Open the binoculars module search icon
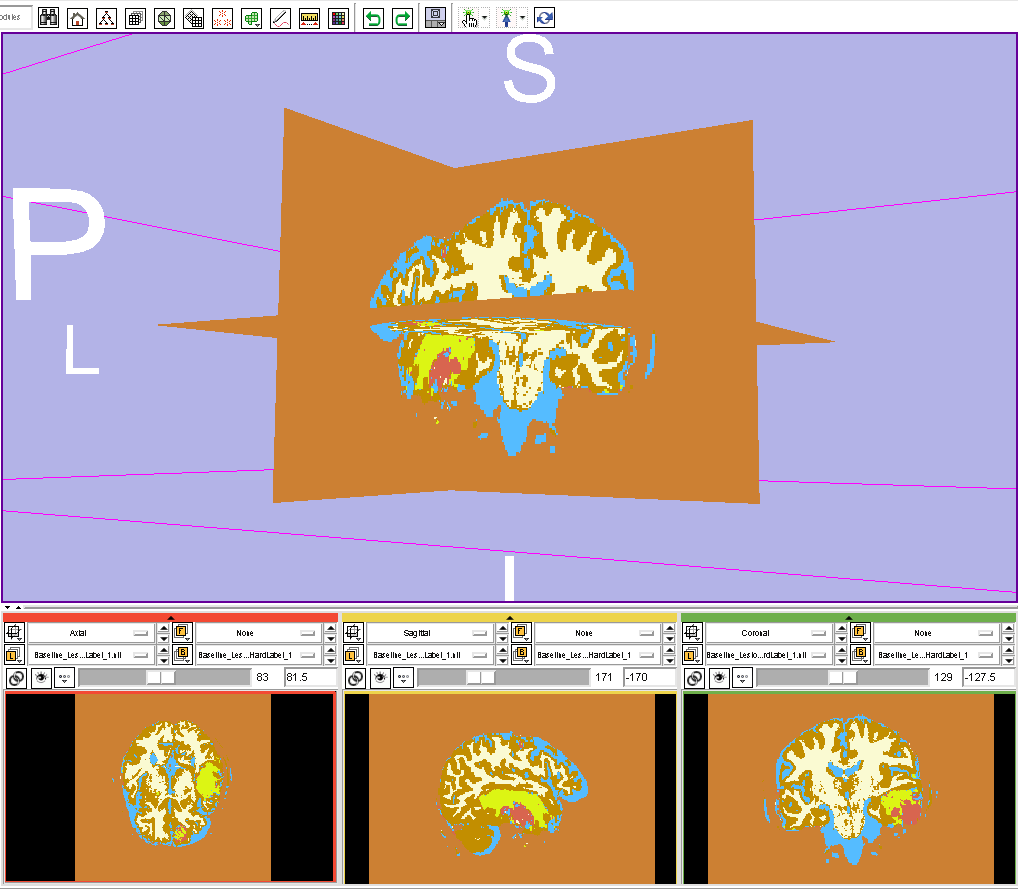This screenshot has width=1019, height=889. click(x=47, y=18)
